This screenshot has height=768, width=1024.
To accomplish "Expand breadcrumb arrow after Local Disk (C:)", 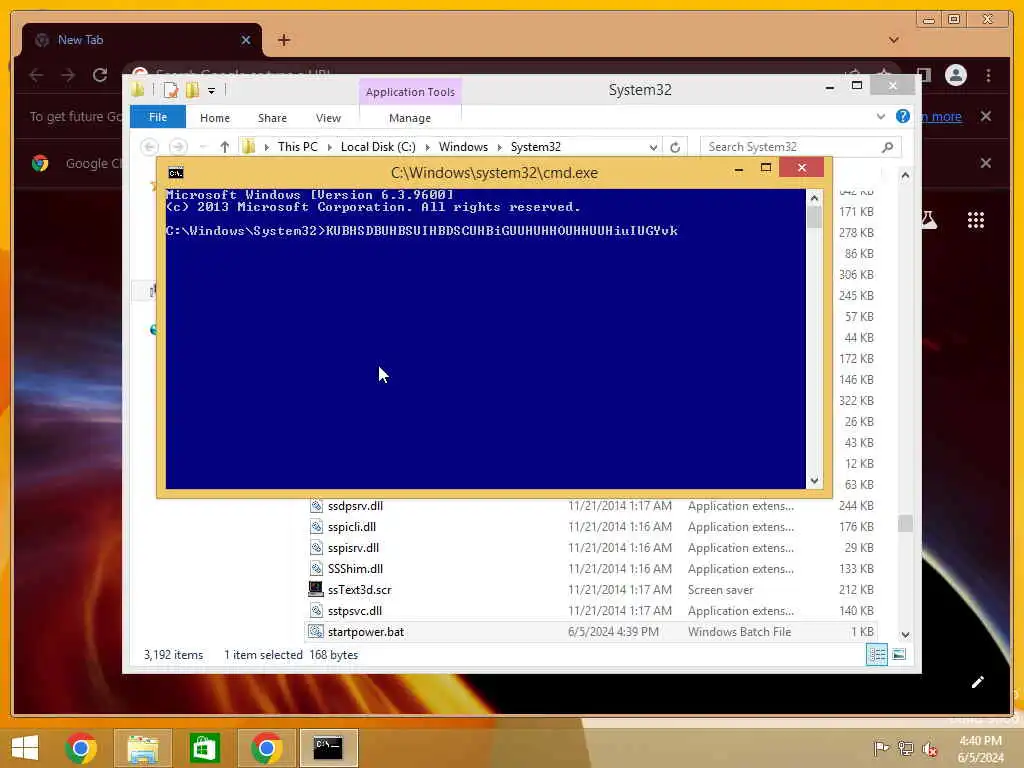I will pos(428,148).
